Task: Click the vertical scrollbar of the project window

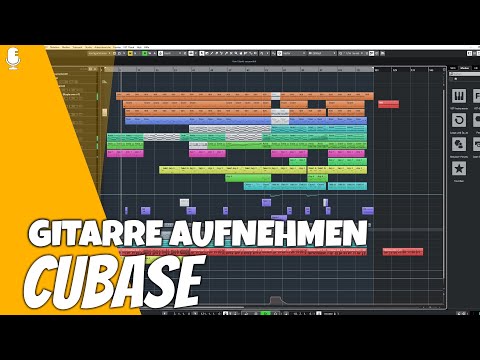Action: click(444, 183)
